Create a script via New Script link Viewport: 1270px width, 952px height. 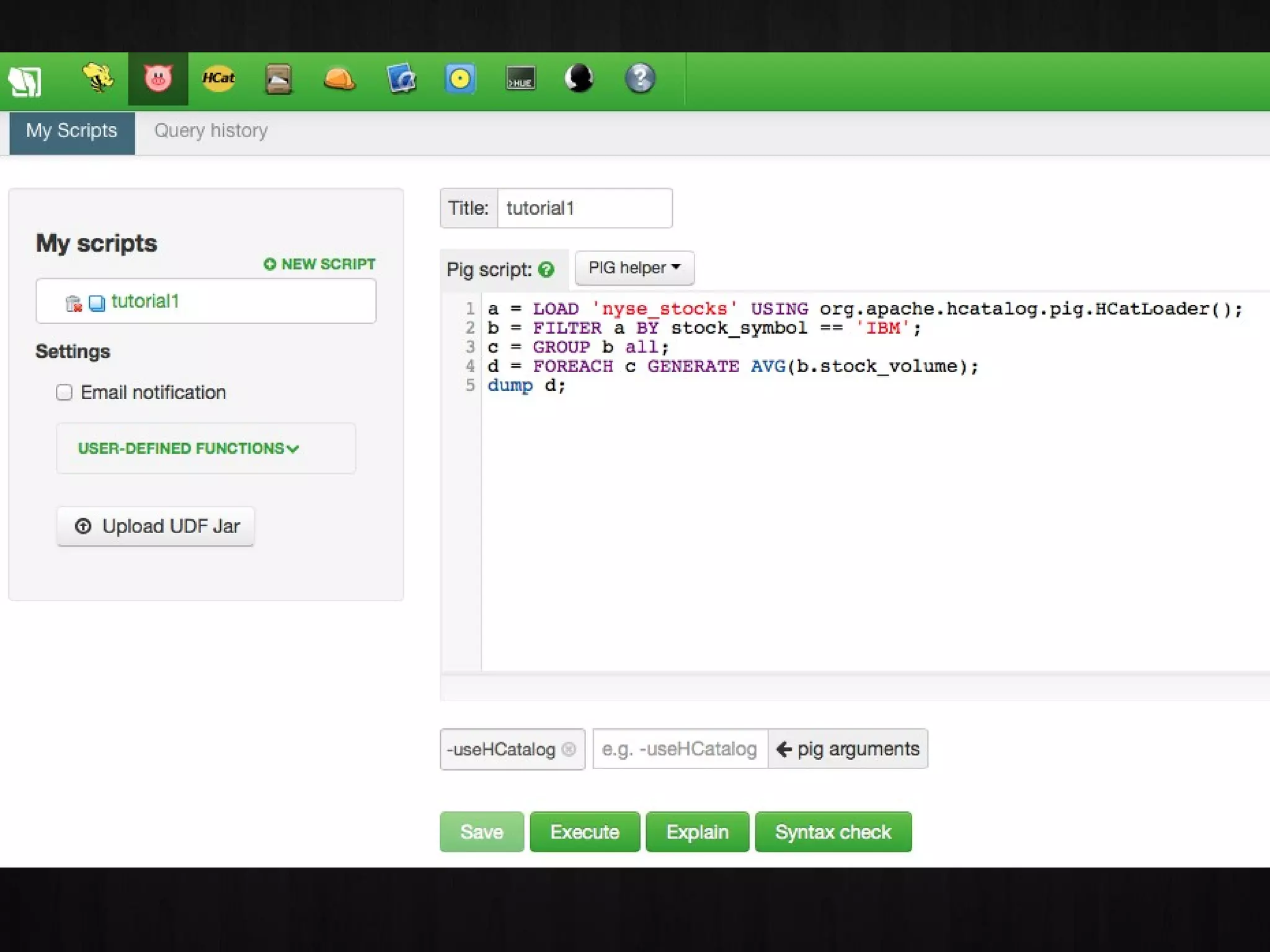320,264
